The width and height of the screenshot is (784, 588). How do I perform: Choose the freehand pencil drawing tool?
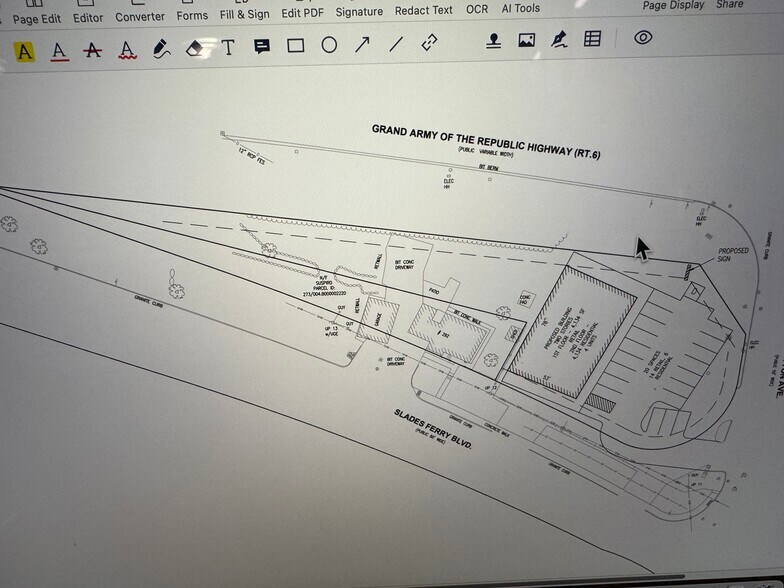(x=161, y=48)
